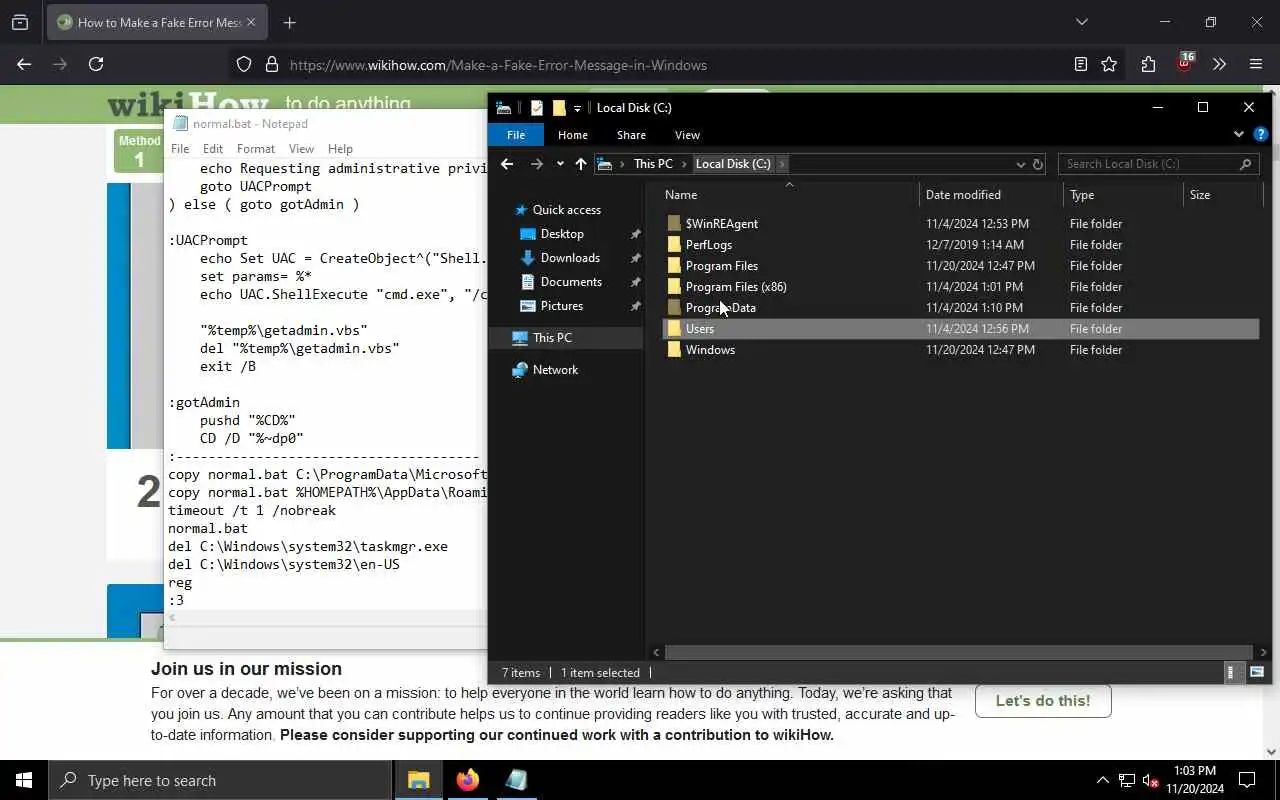Screen dimensions: 1280x800
Task: Open Notepad File menu
Action: coord(180,149)
